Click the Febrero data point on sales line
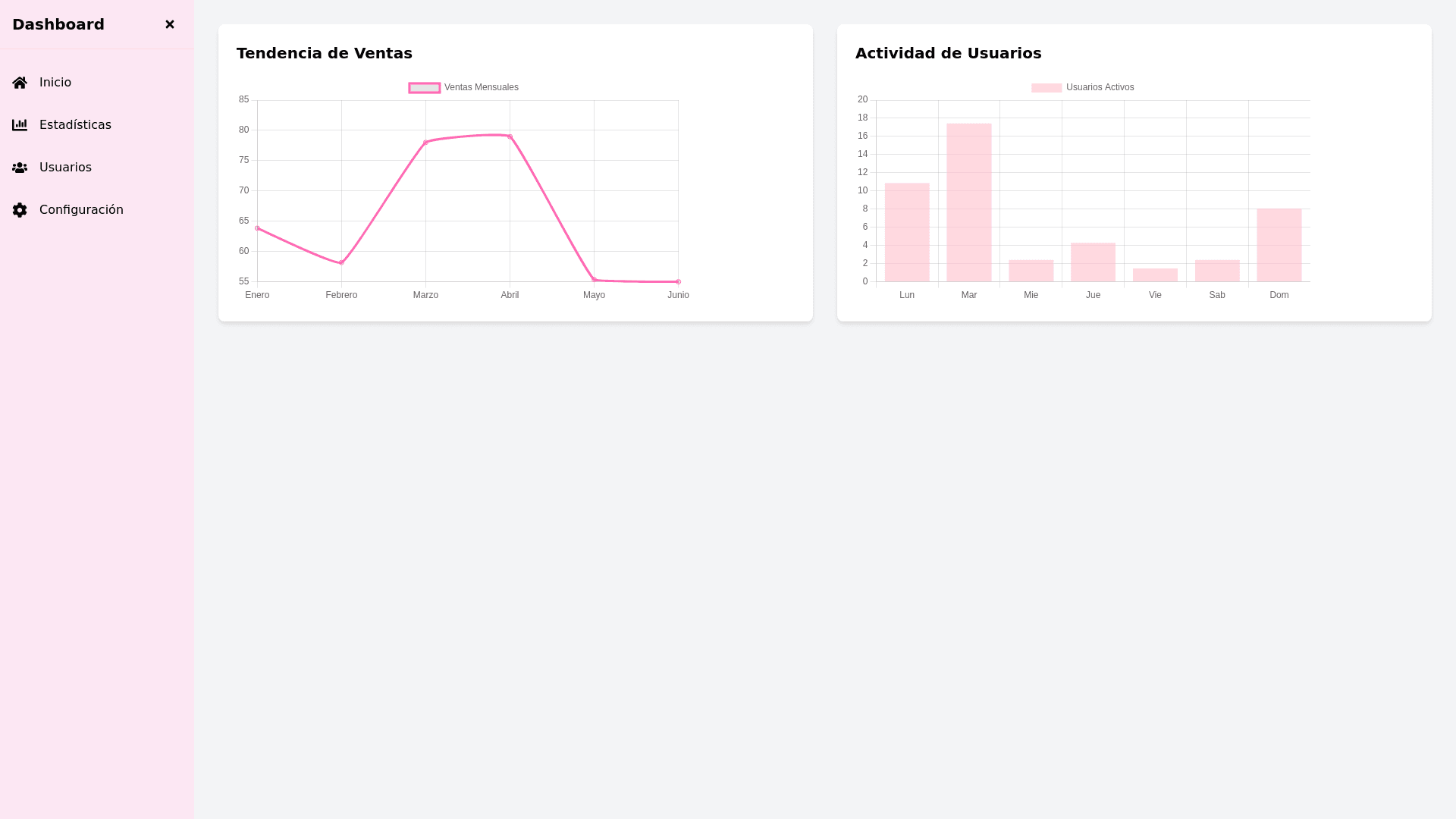 (x=341, y=263)
